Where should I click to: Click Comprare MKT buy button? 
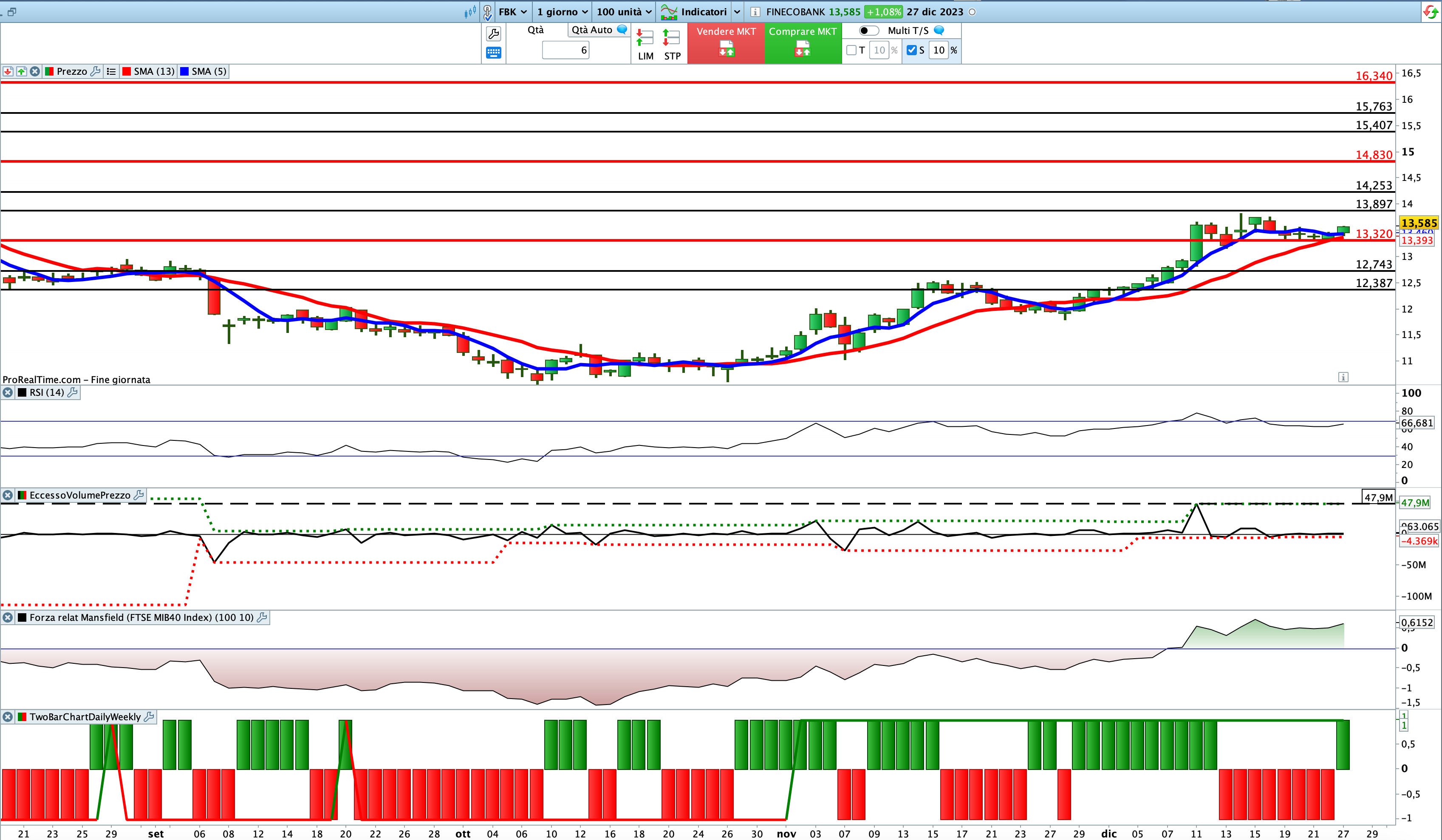pos(803,43)
